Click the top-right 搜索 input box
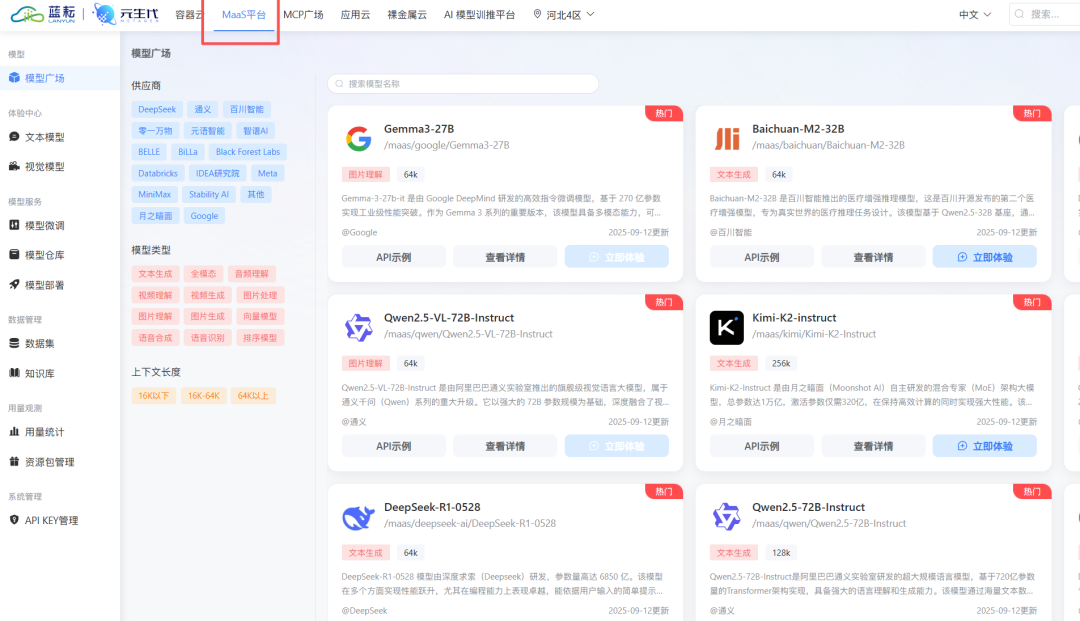This screenshot has width=1080, height=621. tap(1045, 14)
